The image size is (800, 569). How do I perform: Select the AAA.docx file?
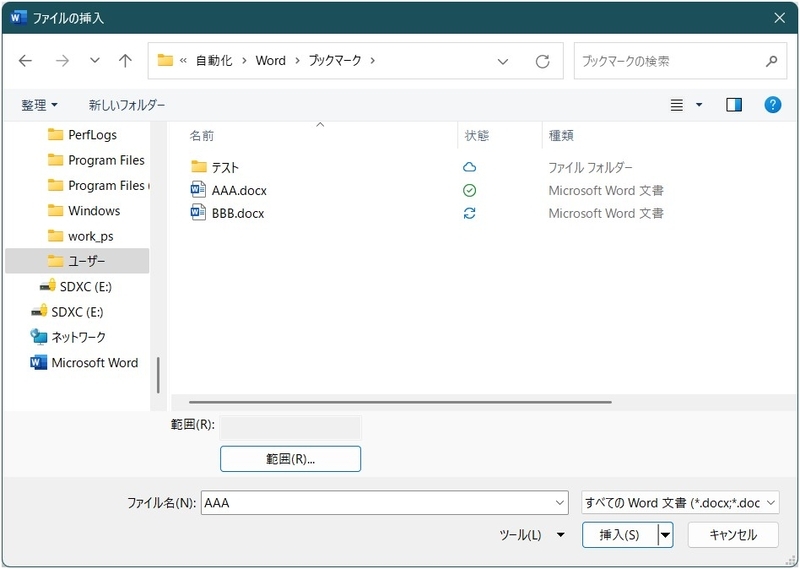(x=229, y=190)
